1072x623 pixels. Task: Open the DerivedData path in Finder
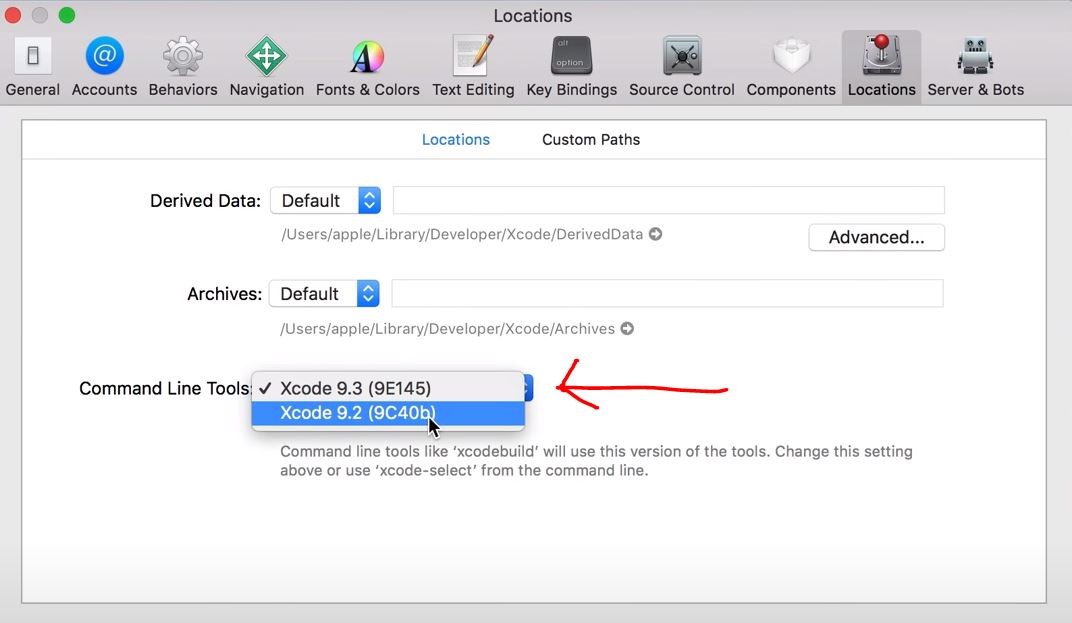tap(655, 234)
